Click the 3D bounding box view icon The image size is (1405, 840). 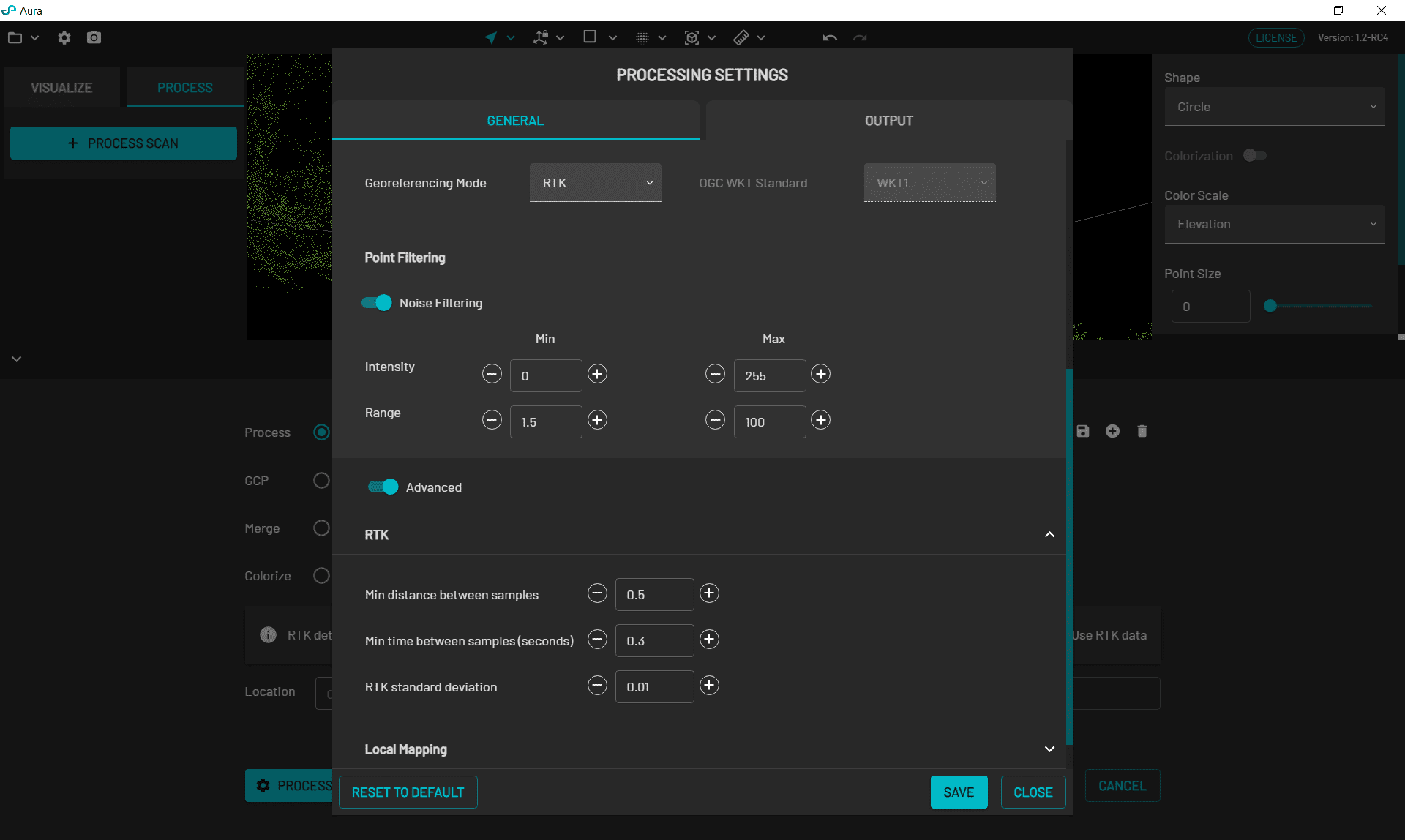tap(692, 37)
